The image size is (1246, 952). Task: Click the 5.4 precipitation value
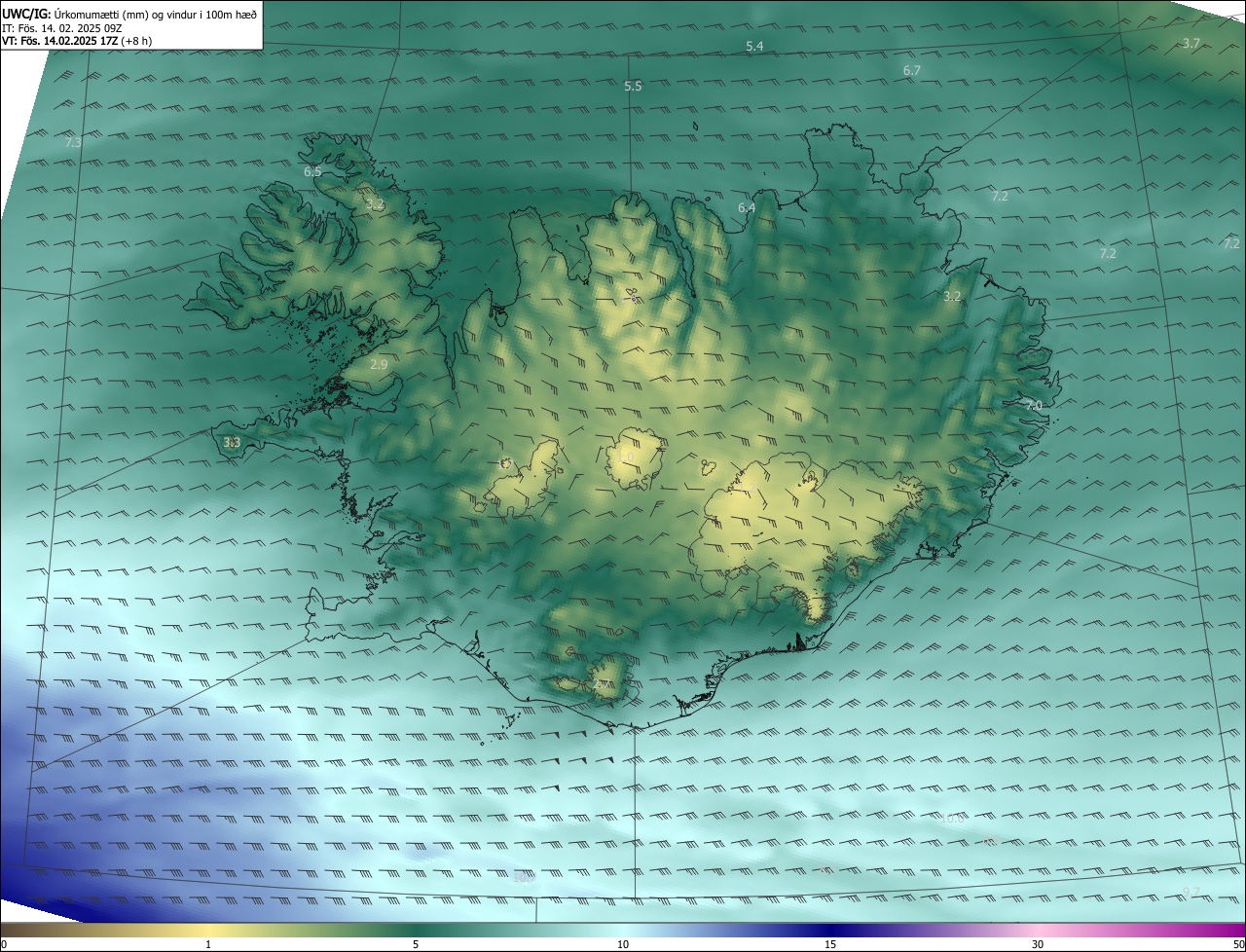click(754, 47)
